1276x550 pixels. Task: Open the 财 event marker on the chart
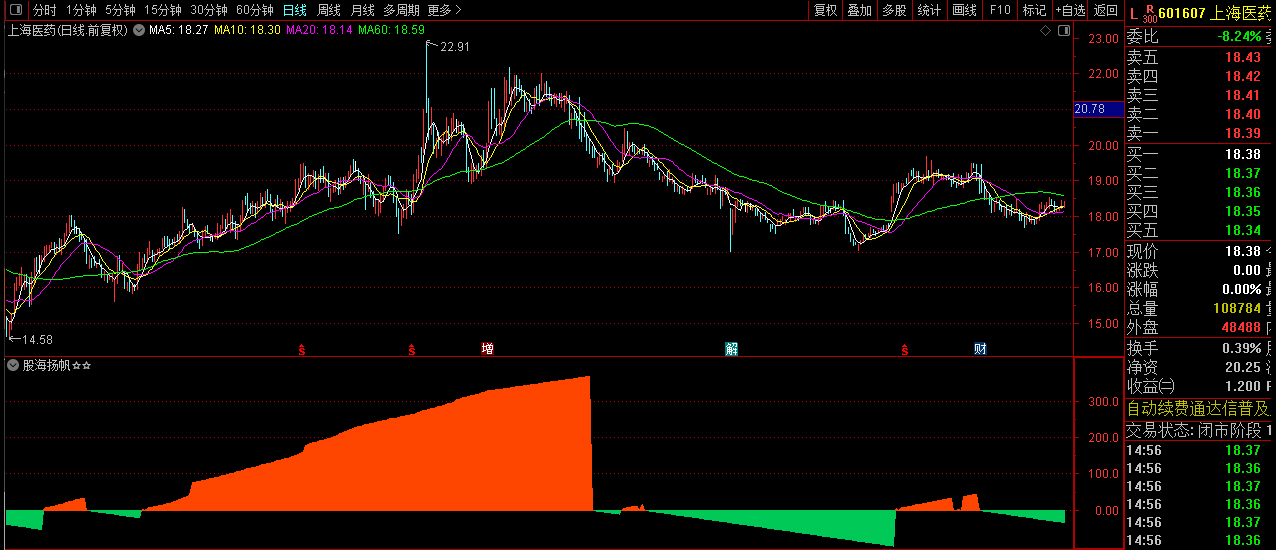click(980, 349)
